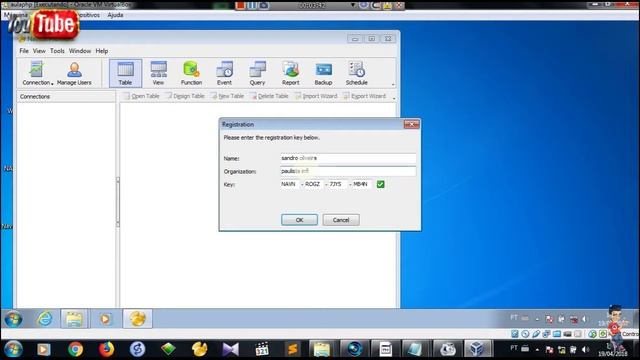The width and height of the screenshot is (640, 360).
Task: Open the Connection tool in the Navicat toolbar
Action: (x=36, y=73)
